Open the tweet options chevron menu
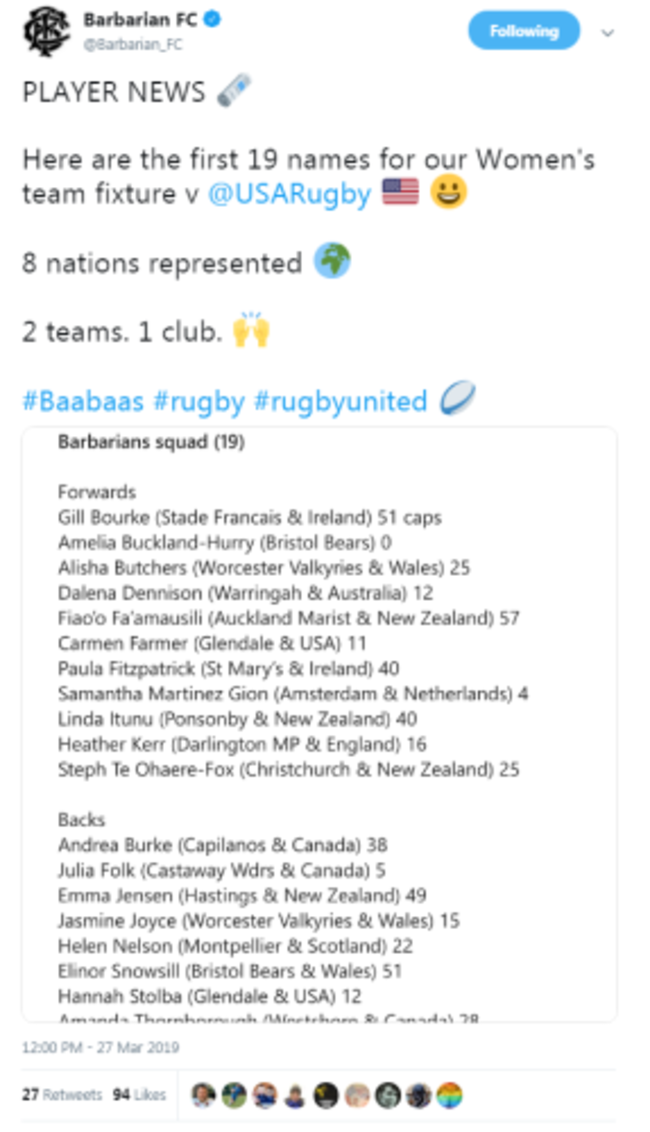Screen dimensions: 650x1132 tap(607, 32)
